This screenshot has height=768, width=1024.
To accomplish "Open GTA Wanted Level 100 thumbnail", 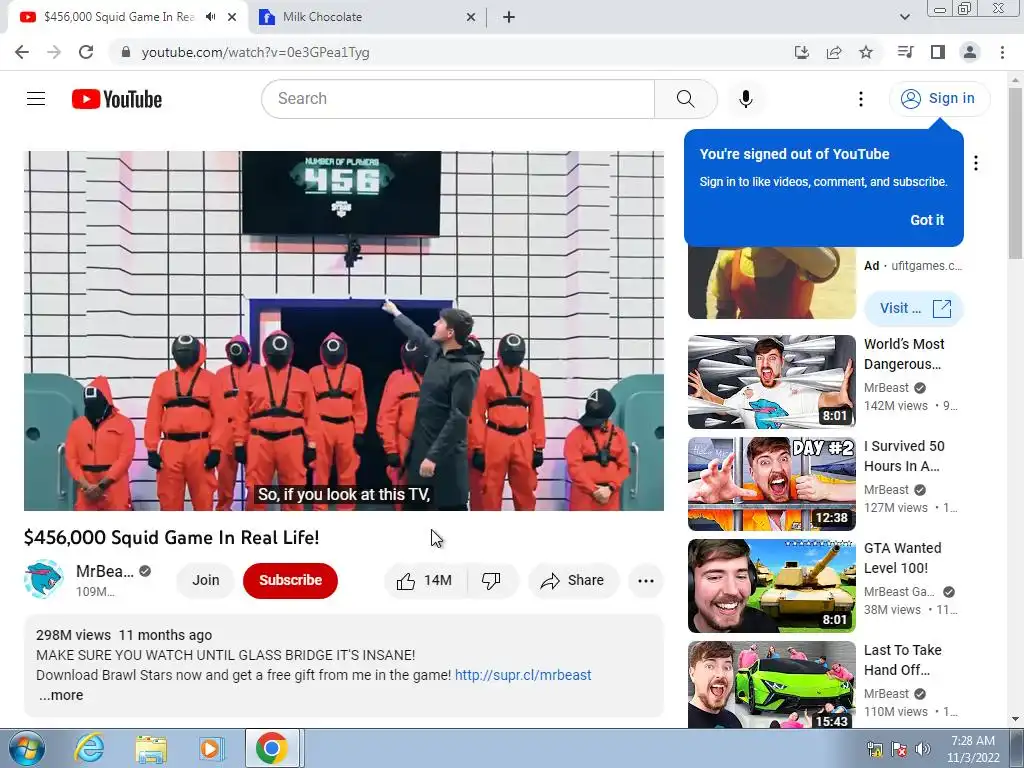I will (771, 586).
